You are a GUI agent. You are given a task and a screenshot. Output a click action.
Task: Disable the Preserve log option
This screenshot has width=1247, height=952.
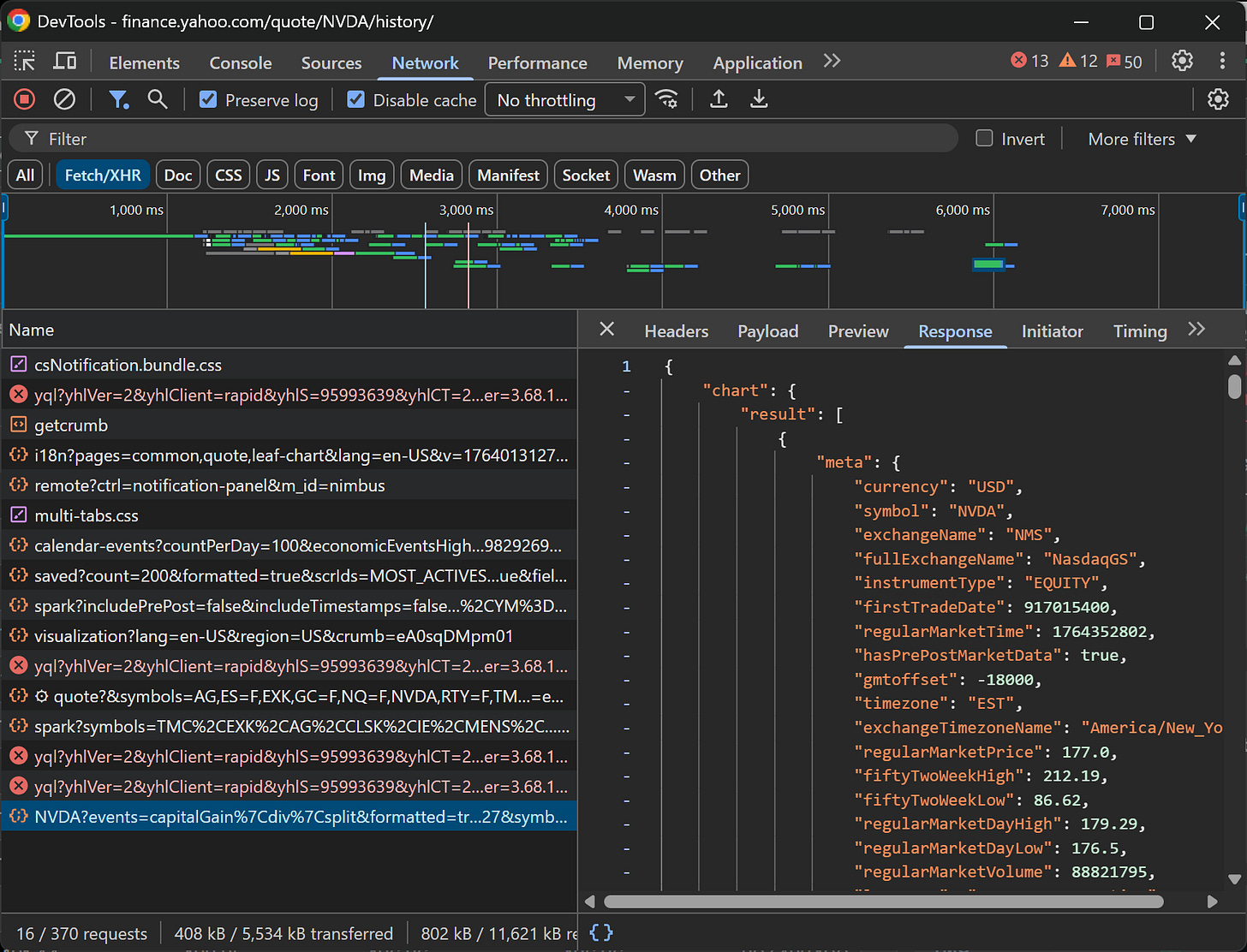(208, 99)
